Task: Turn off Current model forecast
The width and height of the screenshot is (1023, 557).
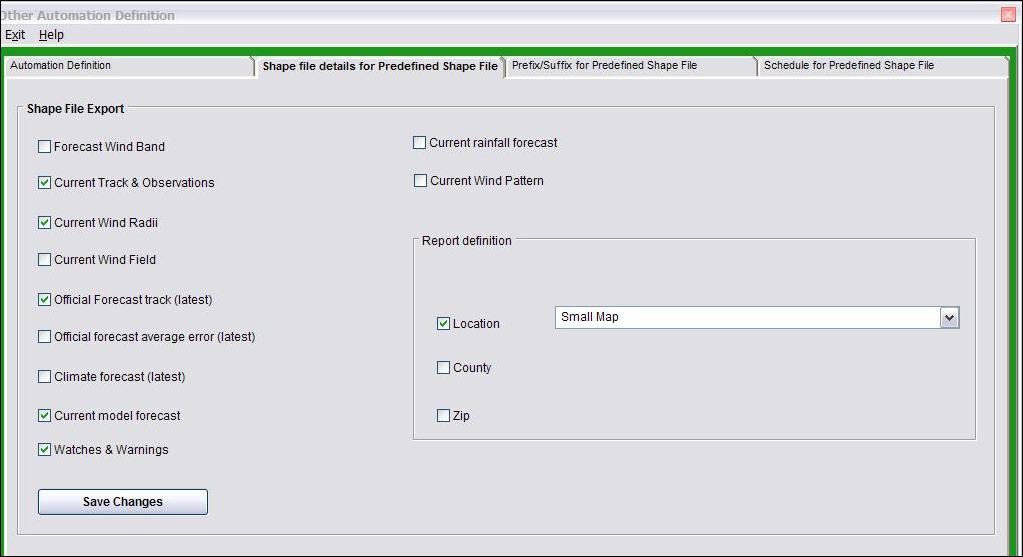Action: tap(44, 416)
